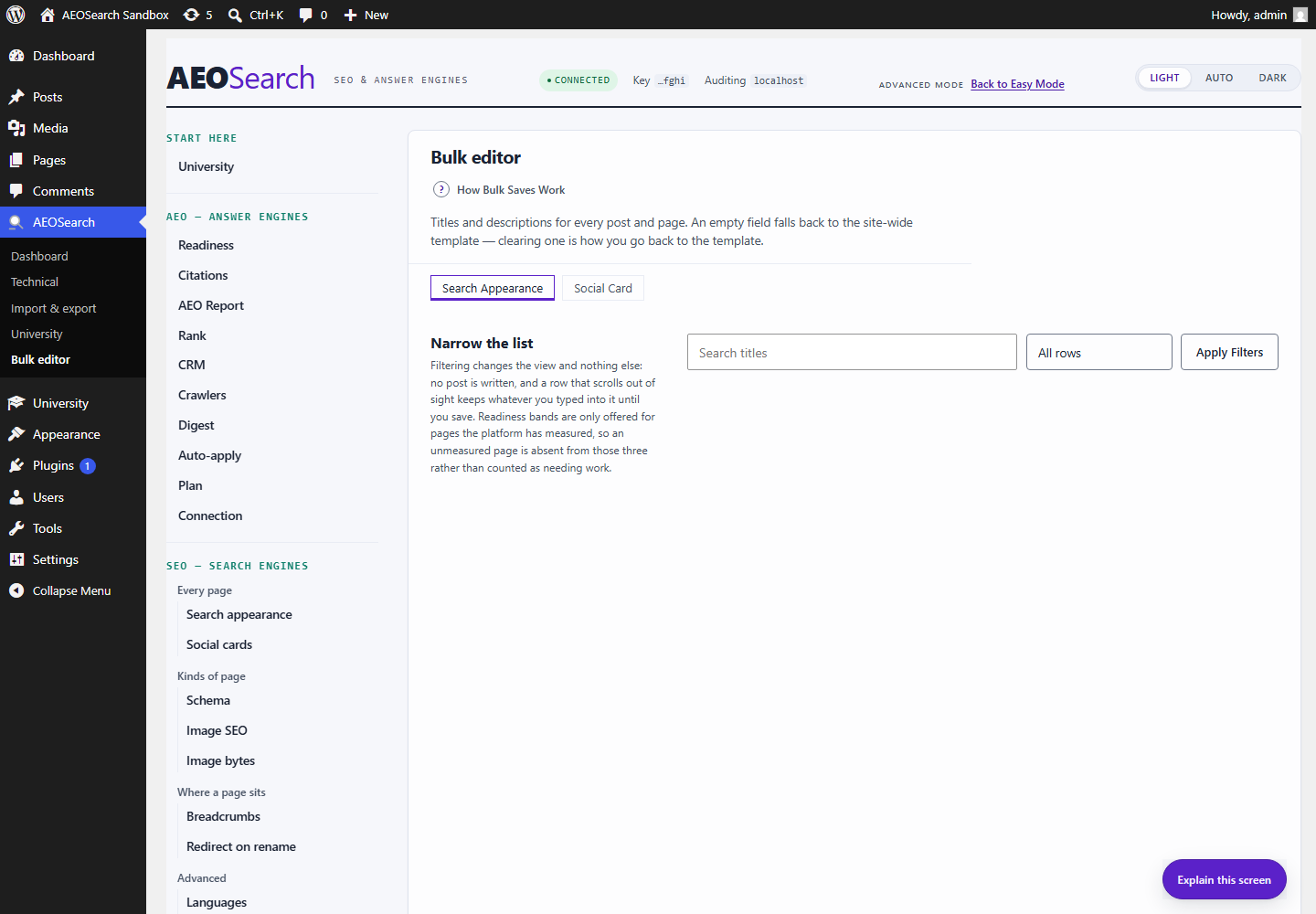Click the Apply Filters button
Screen dimensions: 1316x914
[x=1229, y=352]
